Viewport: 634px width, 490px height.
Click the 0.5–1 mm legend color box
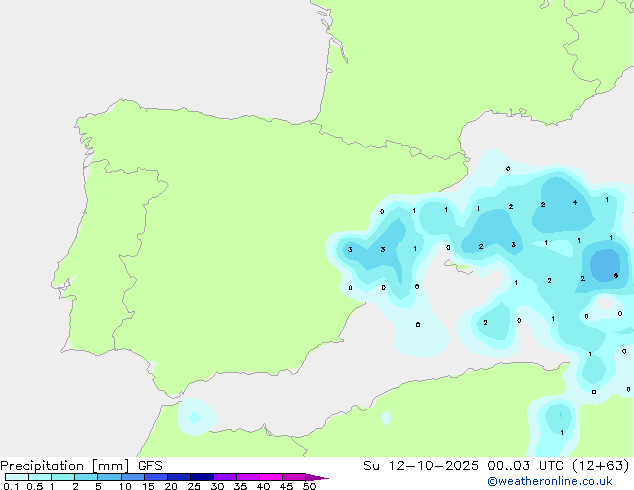coord(40,477)
